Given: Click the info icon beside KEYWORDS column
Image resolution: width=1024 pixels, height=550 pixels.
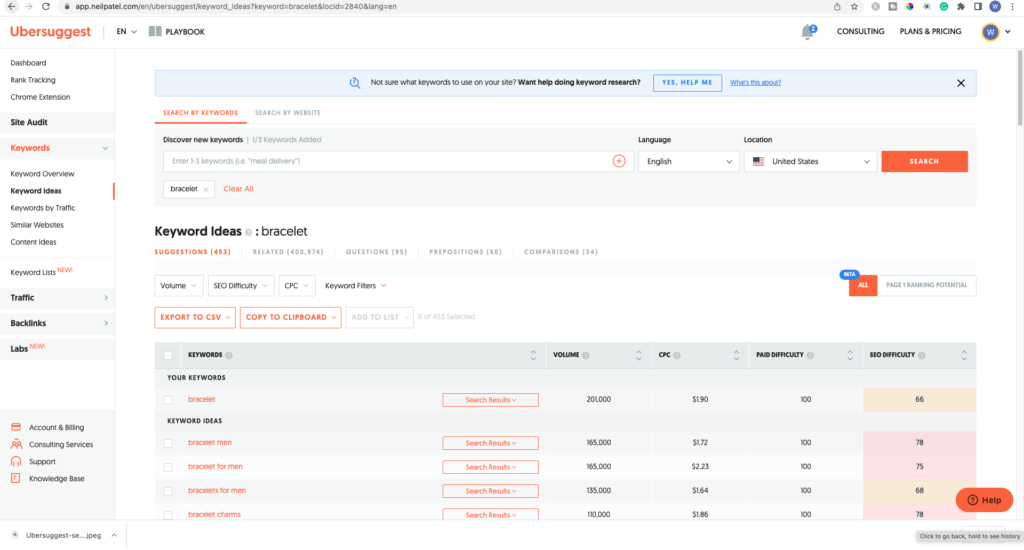Looking at the screenshot, I should coord(229,355).
